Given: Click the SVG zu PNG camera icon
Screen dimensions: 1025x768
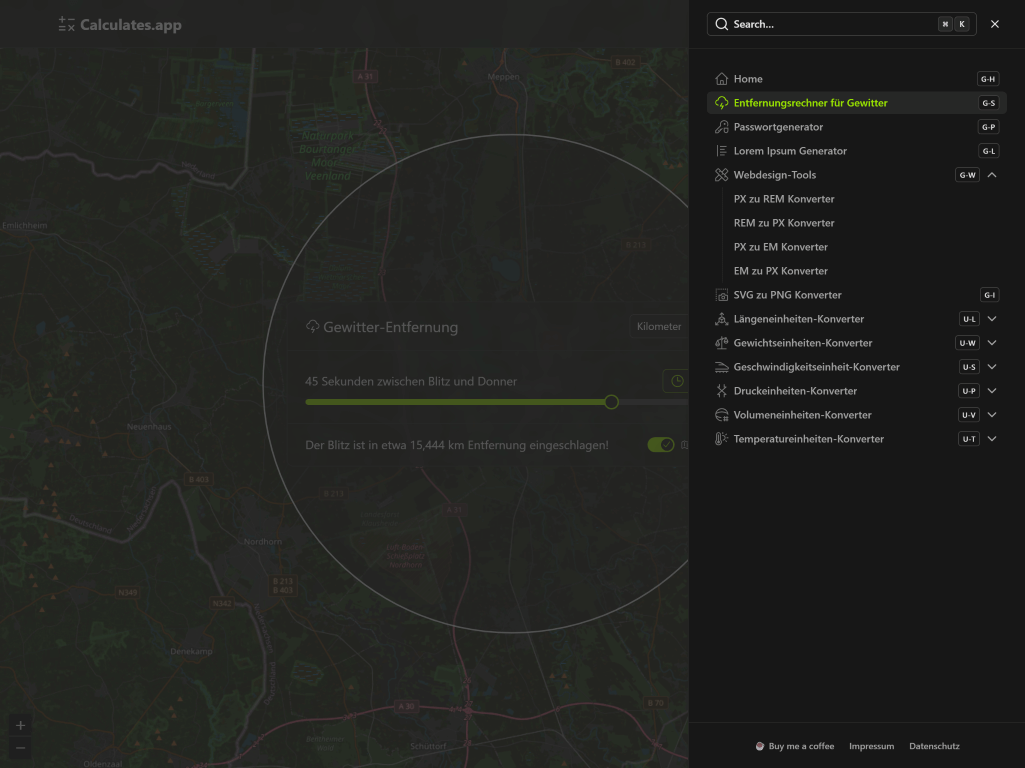Looking at the screenshot, I should coord(722,295).
